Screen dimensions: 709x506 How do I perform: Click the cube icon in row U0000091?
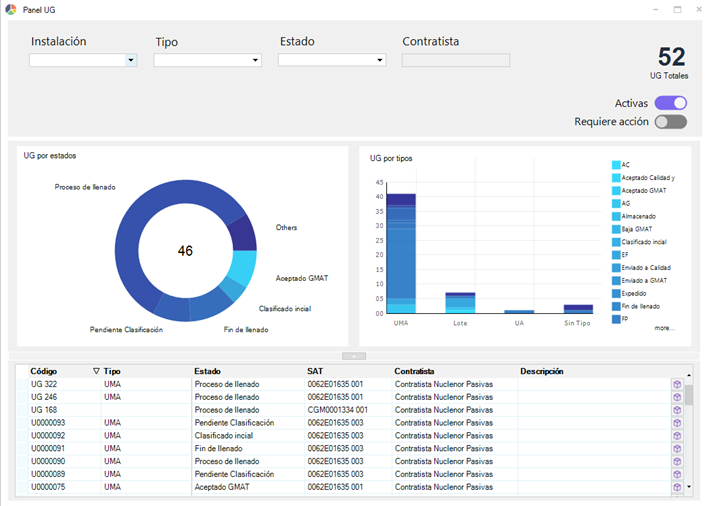coord(676,449)
